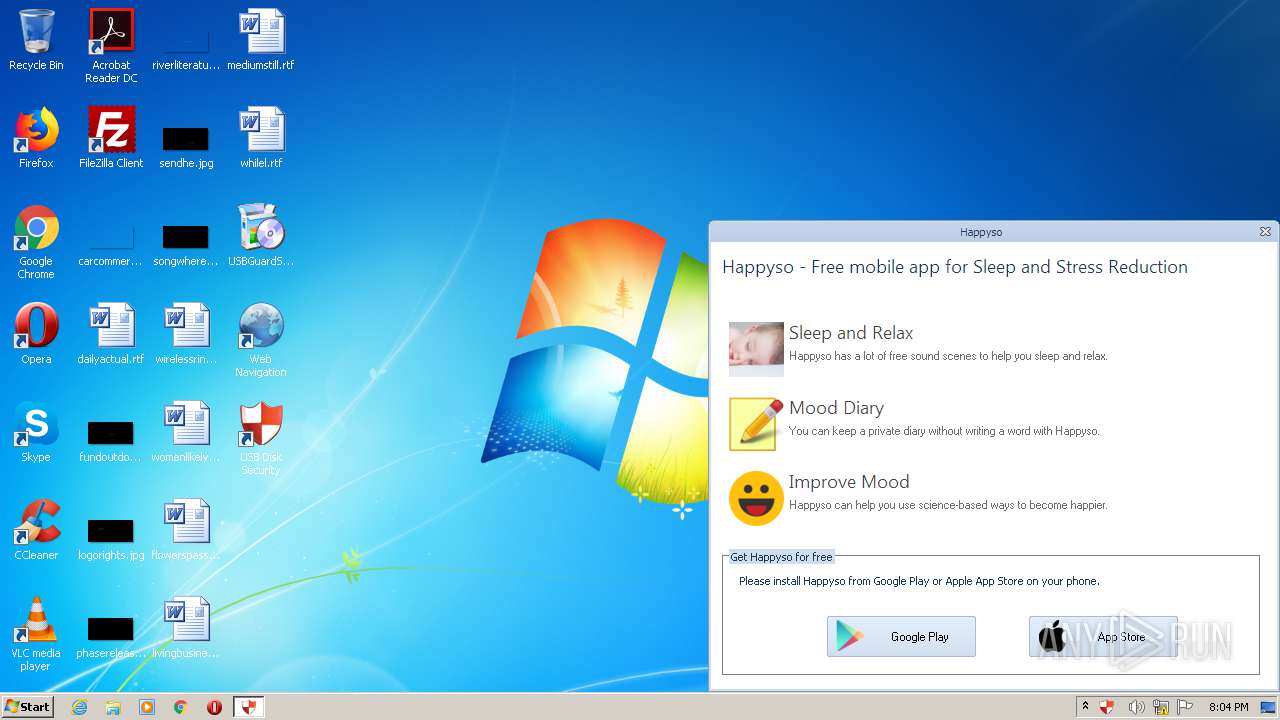Launch Acrobat Reader DC shortcut
The image size is (1280, 720).
[x=111, y=45]
